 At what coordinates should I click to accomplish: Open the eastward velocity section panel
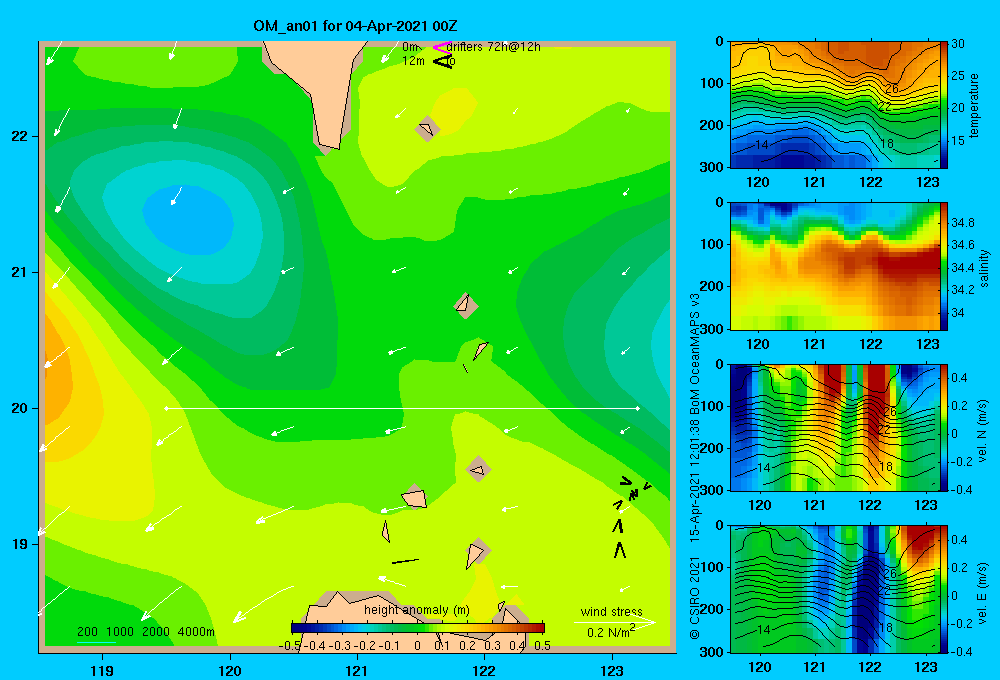[x=835, y=589]
